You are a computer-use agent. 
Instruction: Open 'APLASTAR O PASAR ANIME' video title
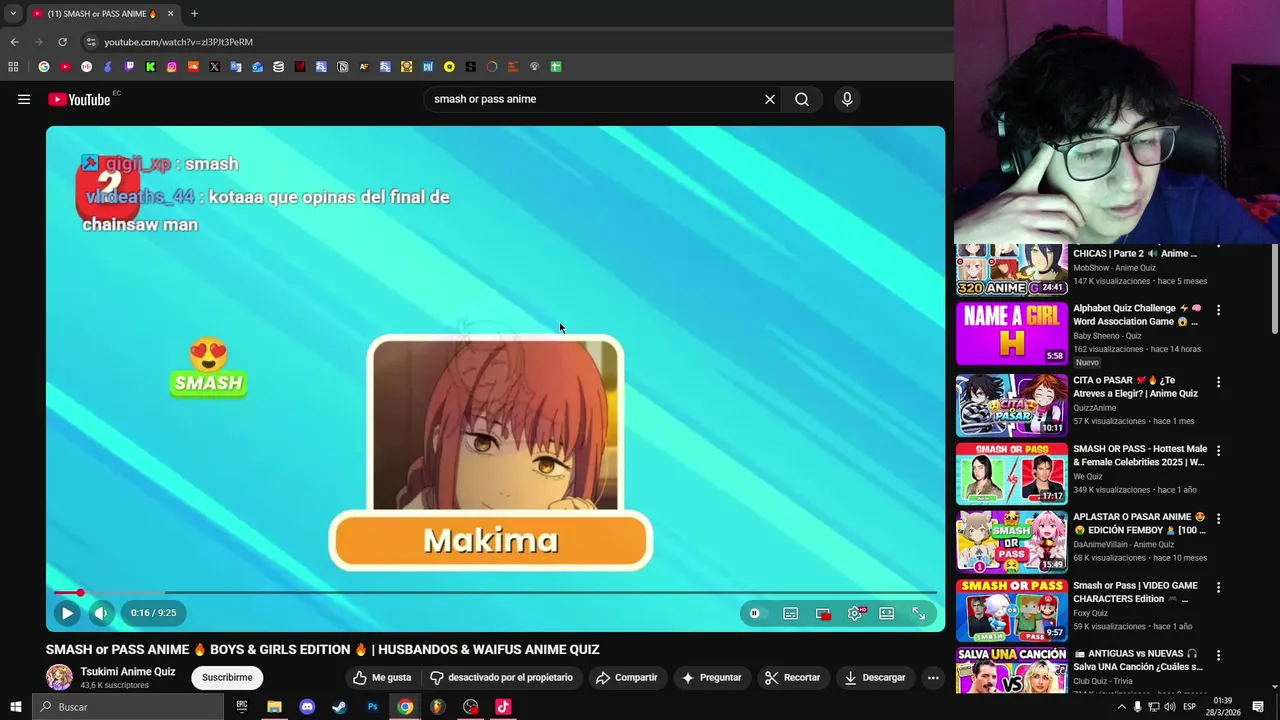click(1139, 524)
